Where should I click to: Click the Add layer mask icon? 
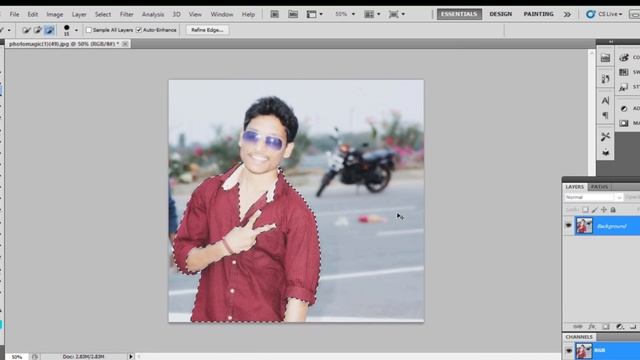[x=606, y=327]
